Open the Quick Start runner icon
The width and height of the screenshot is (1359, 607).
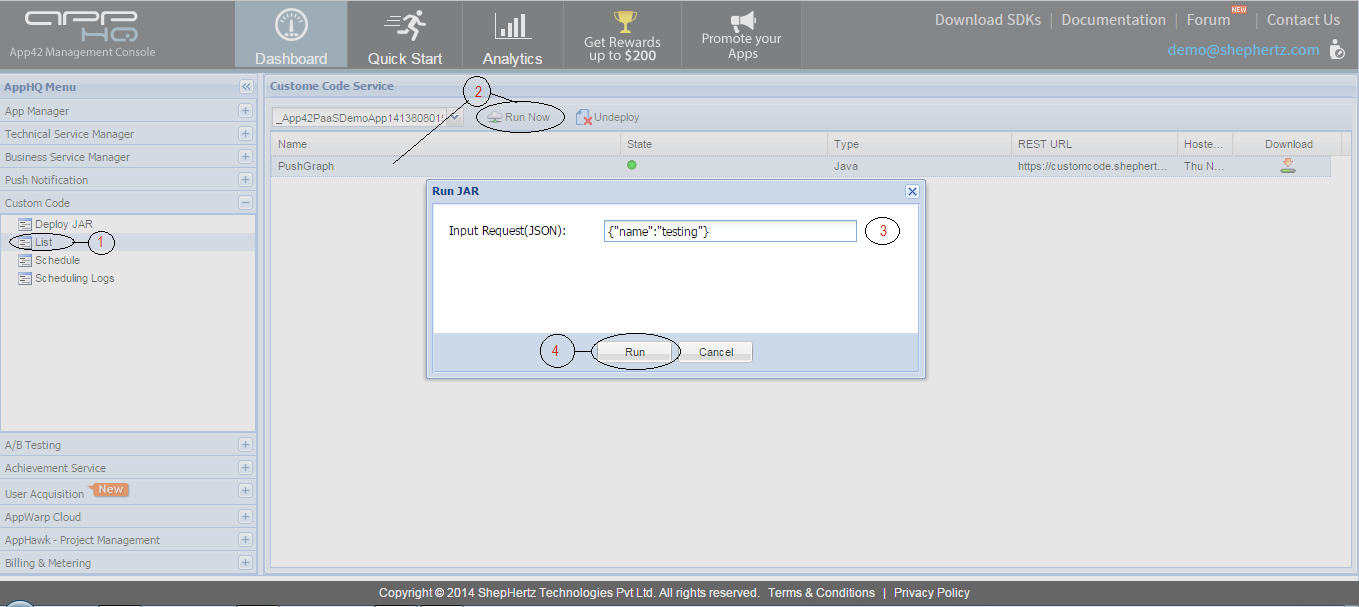coord(405,26)
